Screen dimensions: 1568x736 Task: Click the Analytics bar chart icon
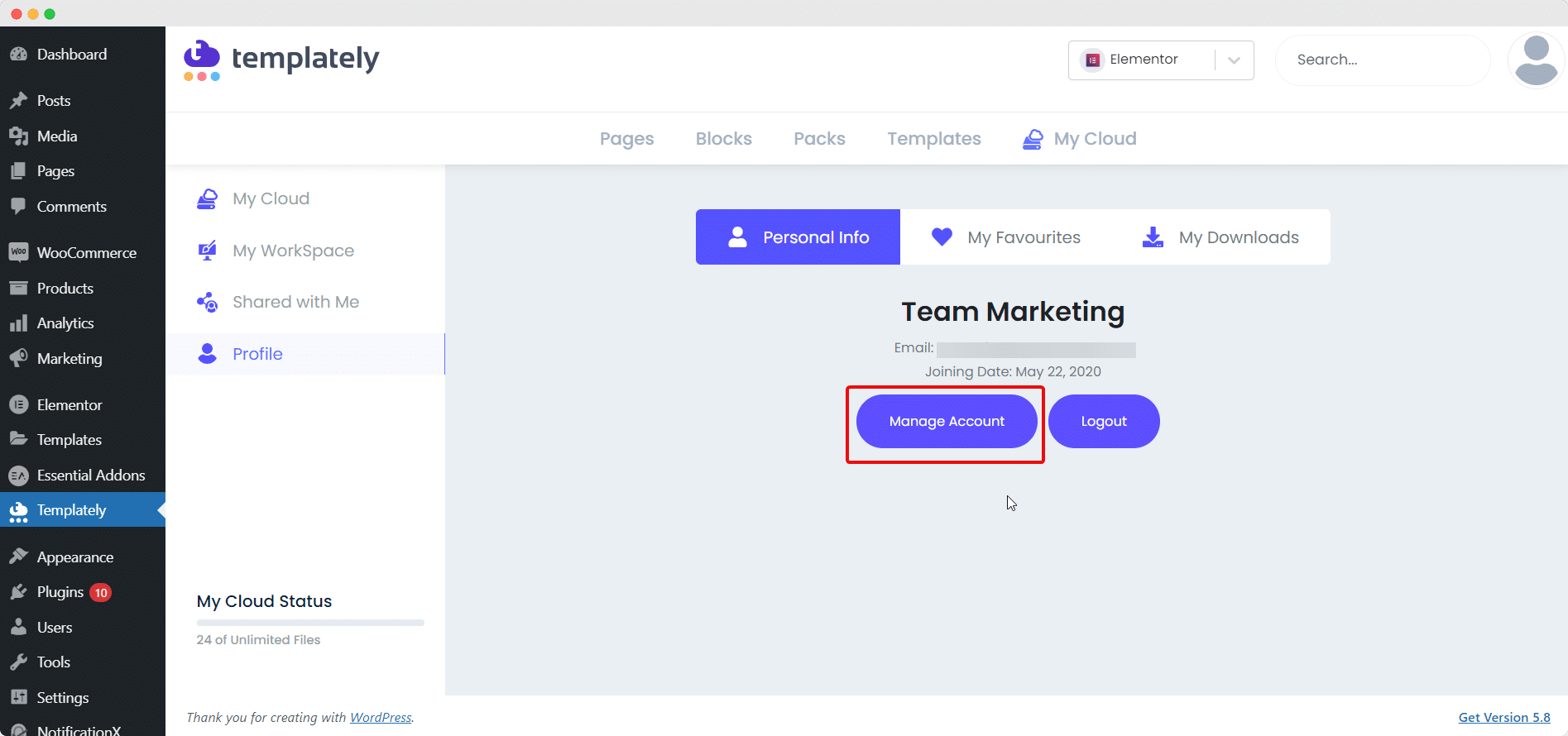pos(18,323)
